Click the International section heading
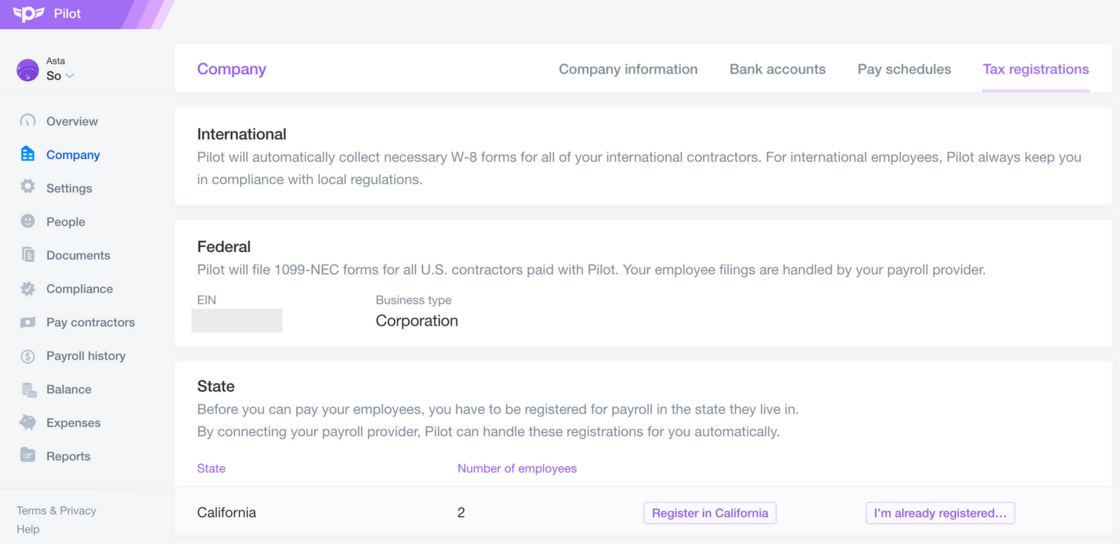Image resolution: width=1120 pixels, height=544 pixels. click(241, 134)
